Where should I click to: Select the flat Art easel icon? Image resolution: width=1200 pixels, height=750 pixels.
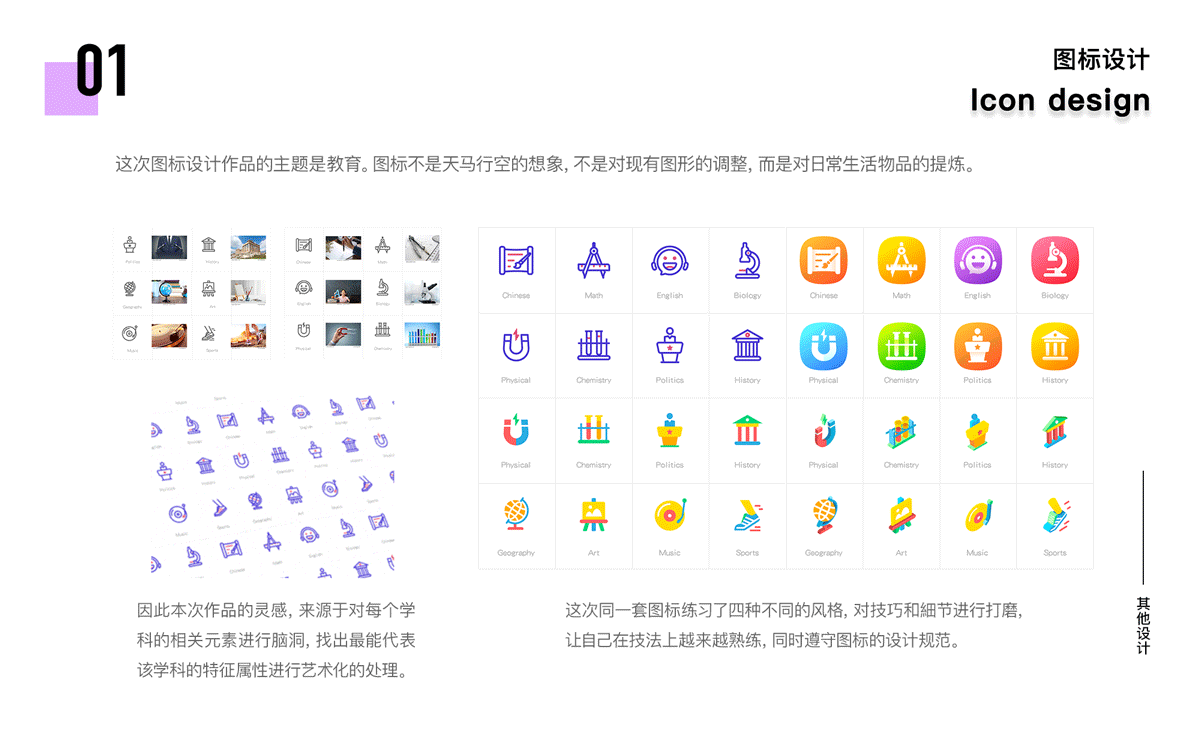(x=593, y=516)
